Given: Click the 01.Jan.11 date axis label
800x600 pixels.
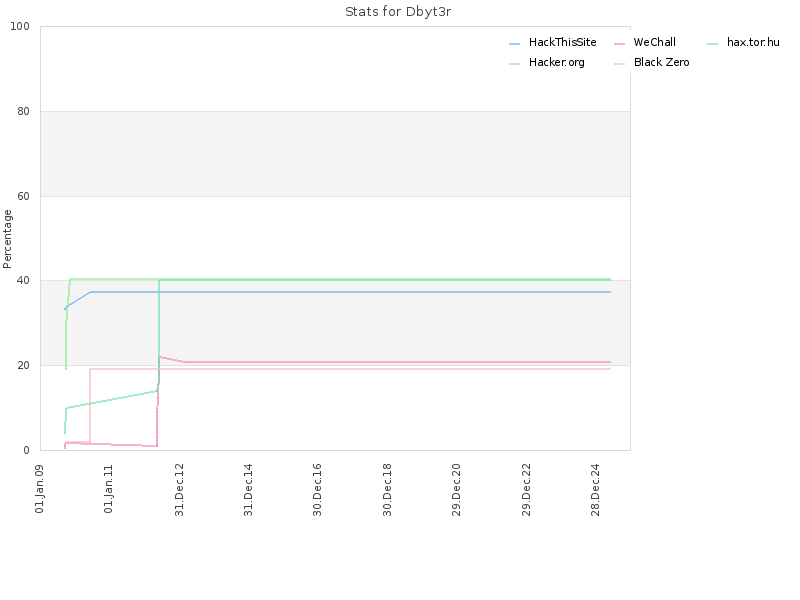Looking at the screenshot, I should (109, 489).
